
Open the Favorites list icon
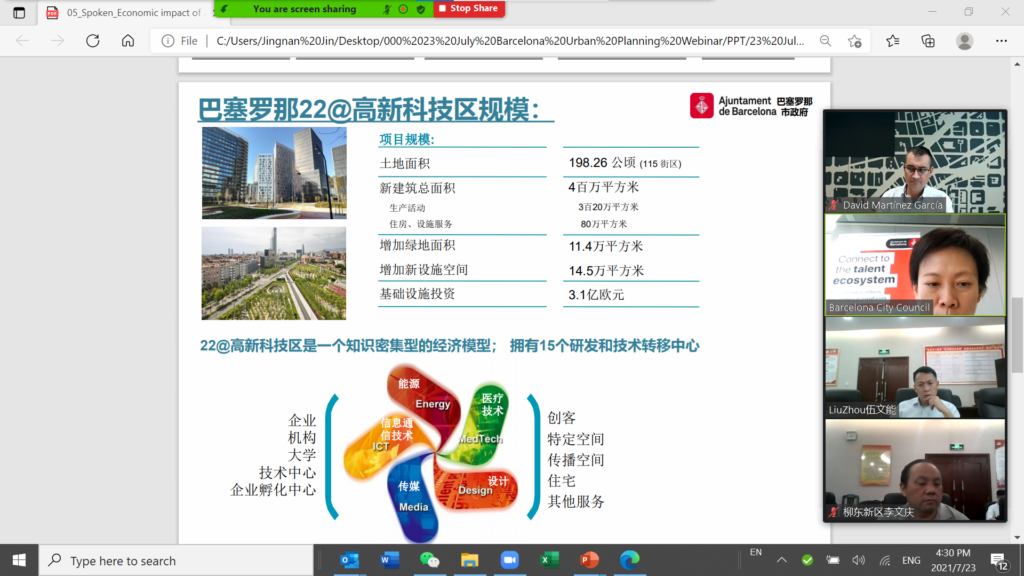892,41
